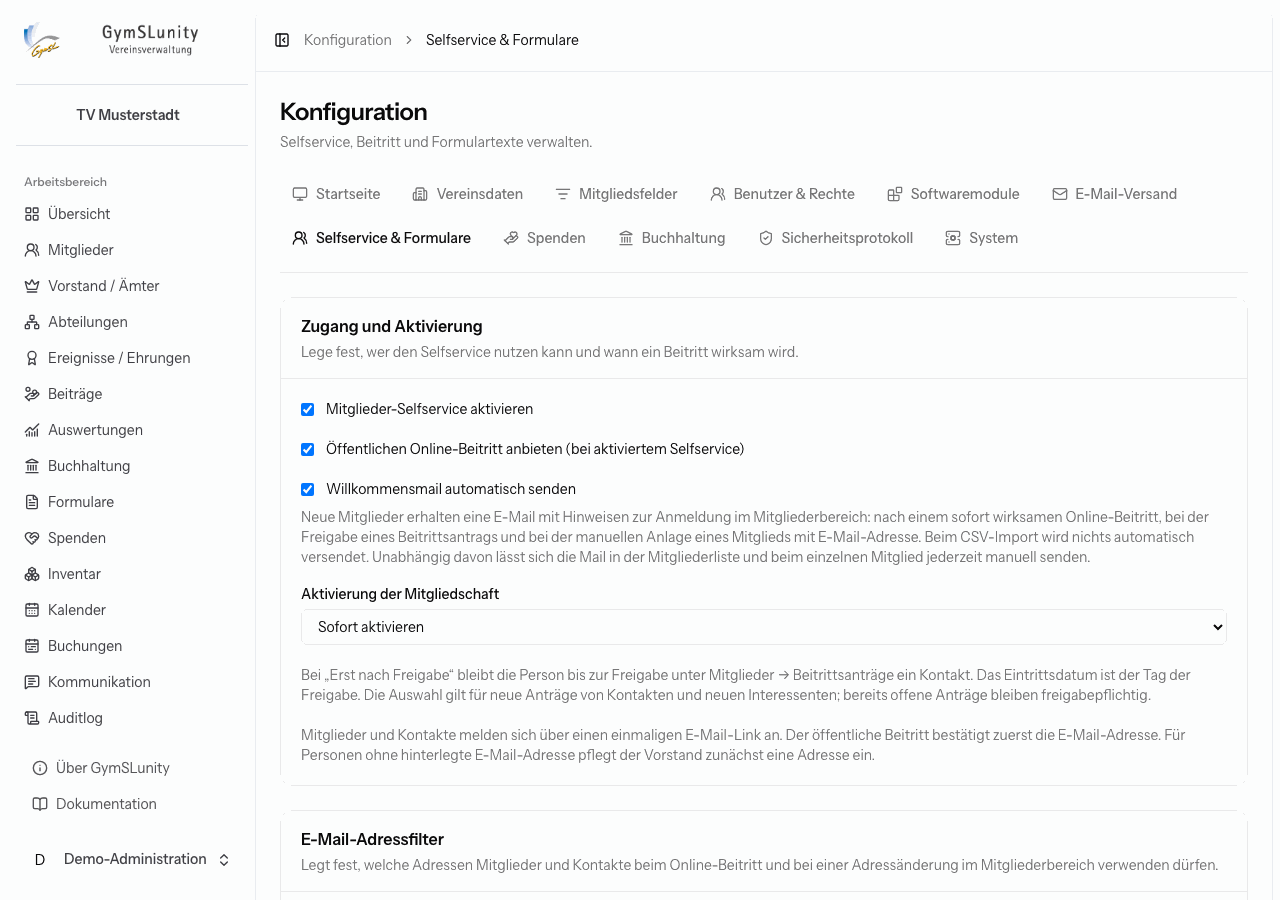Toggle Willkommensmail automatisch senden checkbox
The height and width of the screenshot is (900, 1280).
[x=308, y=489]
